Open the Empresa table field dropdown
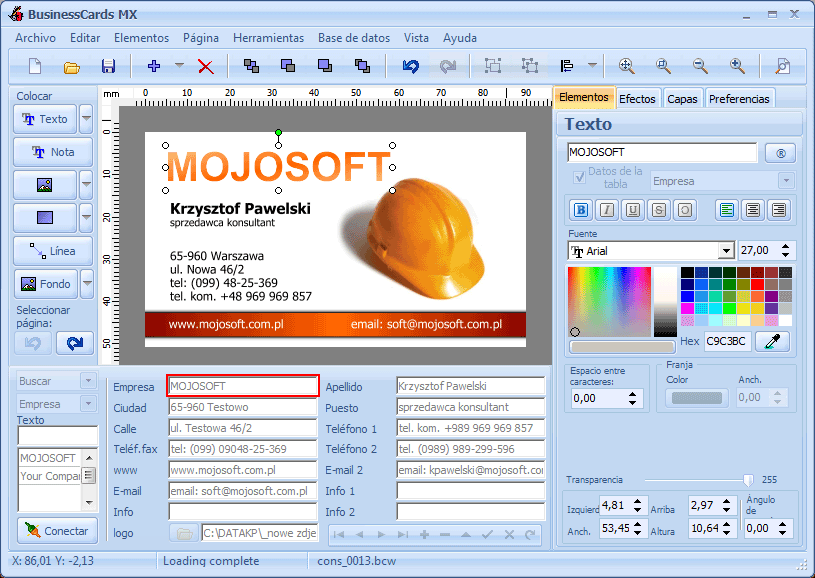The image size is (815, 578). point(786,181)
